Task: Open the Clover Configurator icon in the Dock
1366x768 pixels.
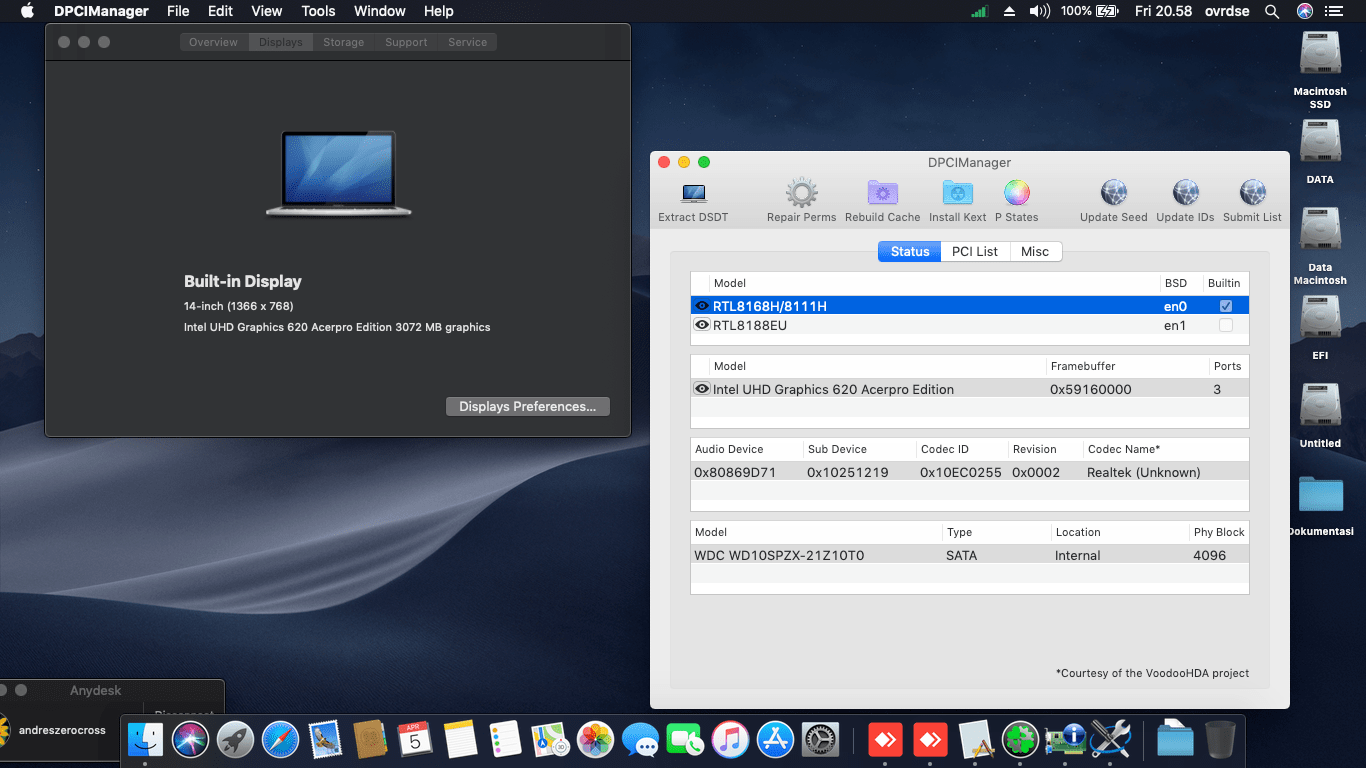Action: (1020, 740)
